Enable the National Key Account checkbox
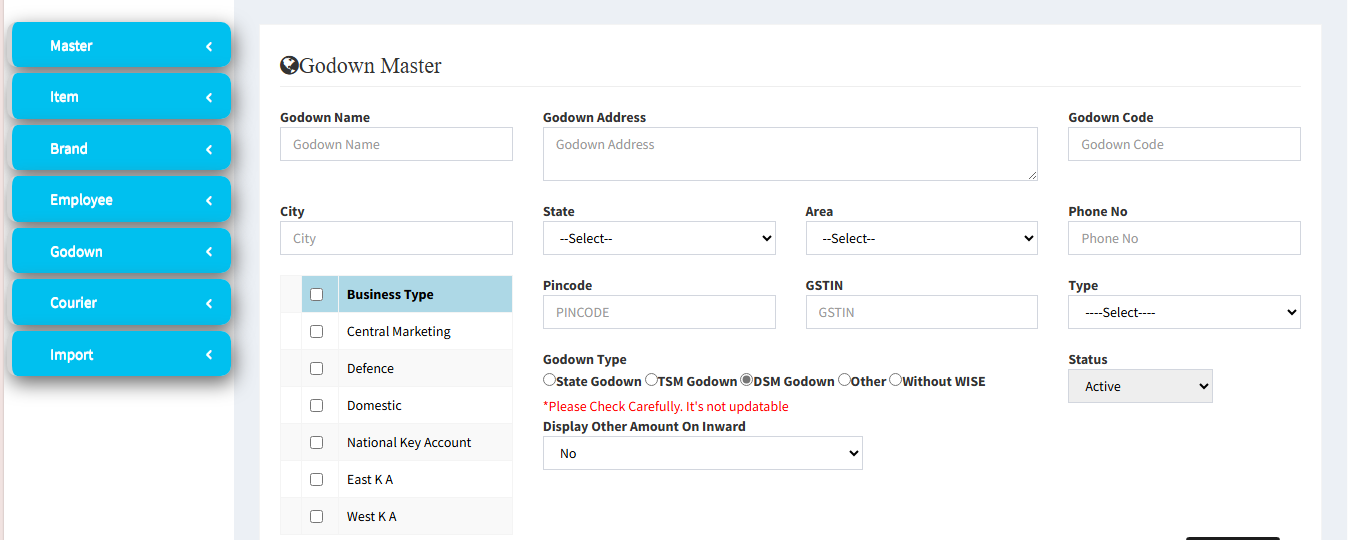Screen dimensions: 1348x540 coord(317,443)
